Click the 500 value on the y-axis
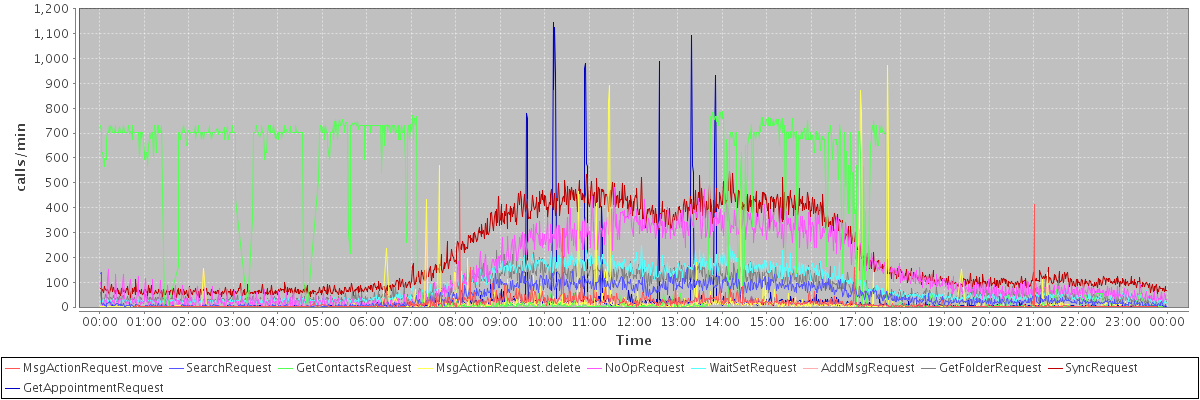1200x400 pixels. pyautogui.click(x=57, y=183)
